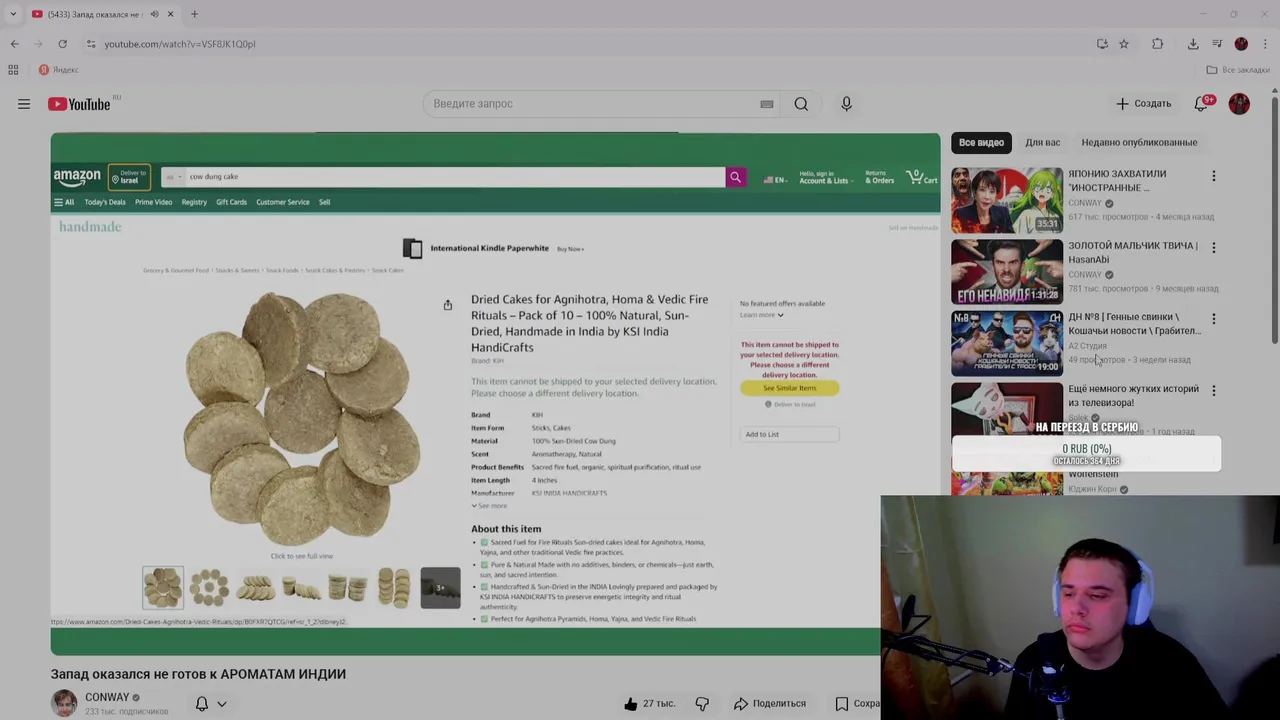Click the yellow See Similar Items button on Amazon

[x=790, y=388]
